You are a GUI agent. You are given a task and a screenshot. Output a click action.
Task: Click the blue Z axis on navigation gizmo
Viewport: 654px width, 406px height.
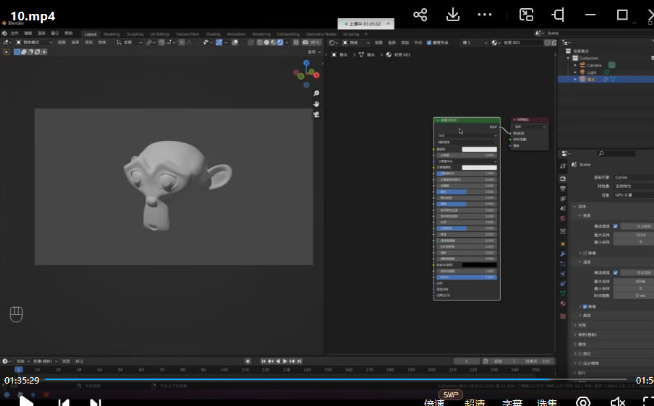pyautogui.click(x=307, y=63)
